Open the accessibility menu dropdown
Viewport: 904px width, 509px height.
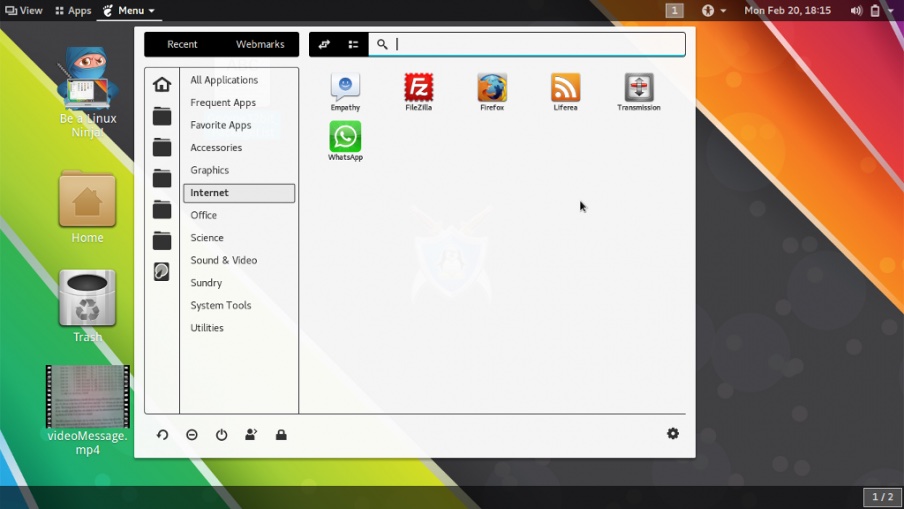[x=714, y=11]
